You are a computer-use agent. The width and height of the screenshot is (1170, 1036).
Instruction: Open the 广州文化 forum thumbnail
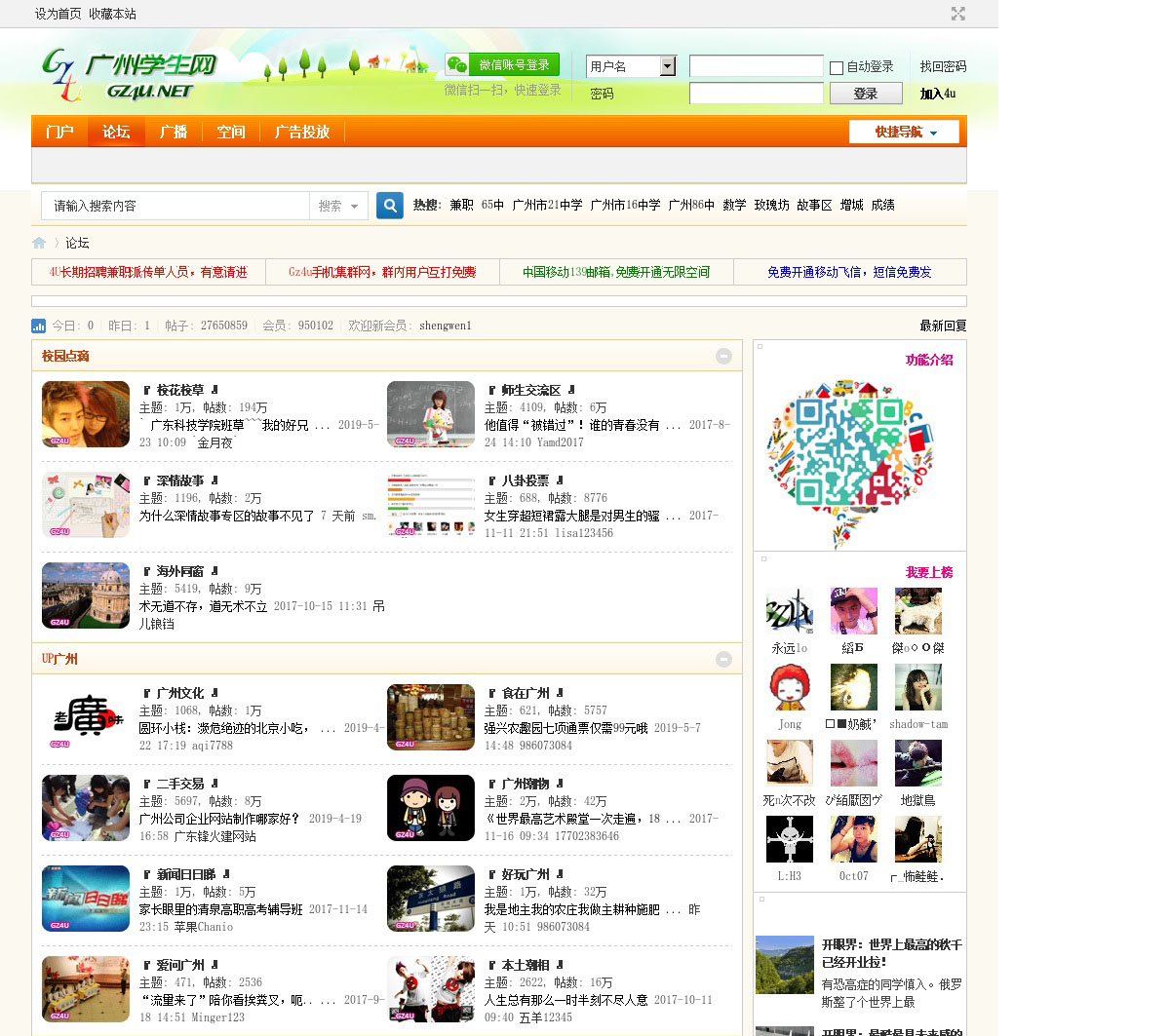86,717
